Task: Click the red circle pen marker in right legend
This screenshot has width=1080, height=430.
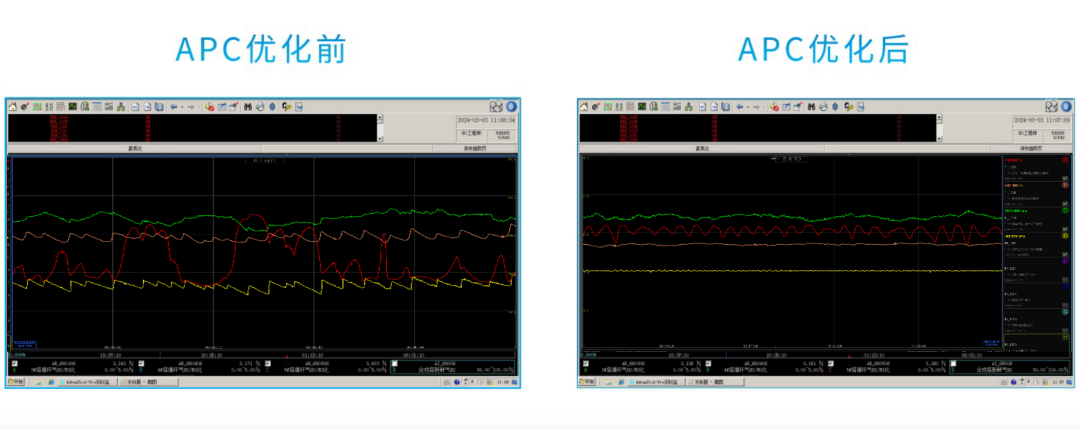Action: (x=1065, y=160)
